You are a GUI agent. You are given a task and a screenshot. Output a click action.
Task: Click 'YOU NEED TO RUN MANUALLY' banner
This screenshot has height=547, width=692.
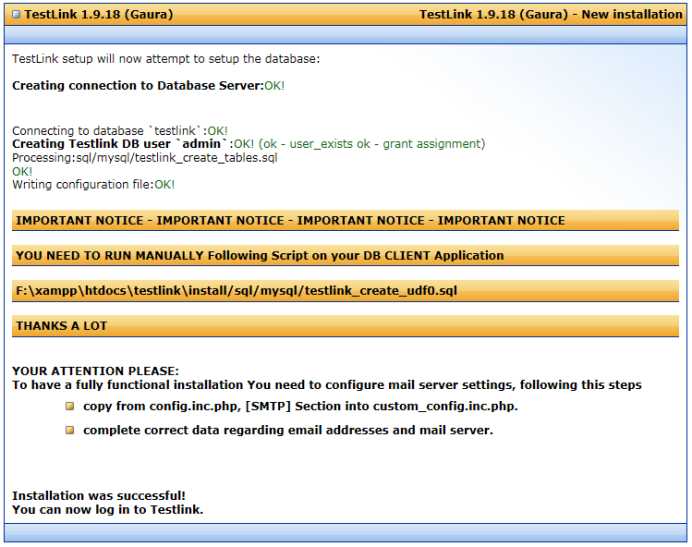[345, 256]
